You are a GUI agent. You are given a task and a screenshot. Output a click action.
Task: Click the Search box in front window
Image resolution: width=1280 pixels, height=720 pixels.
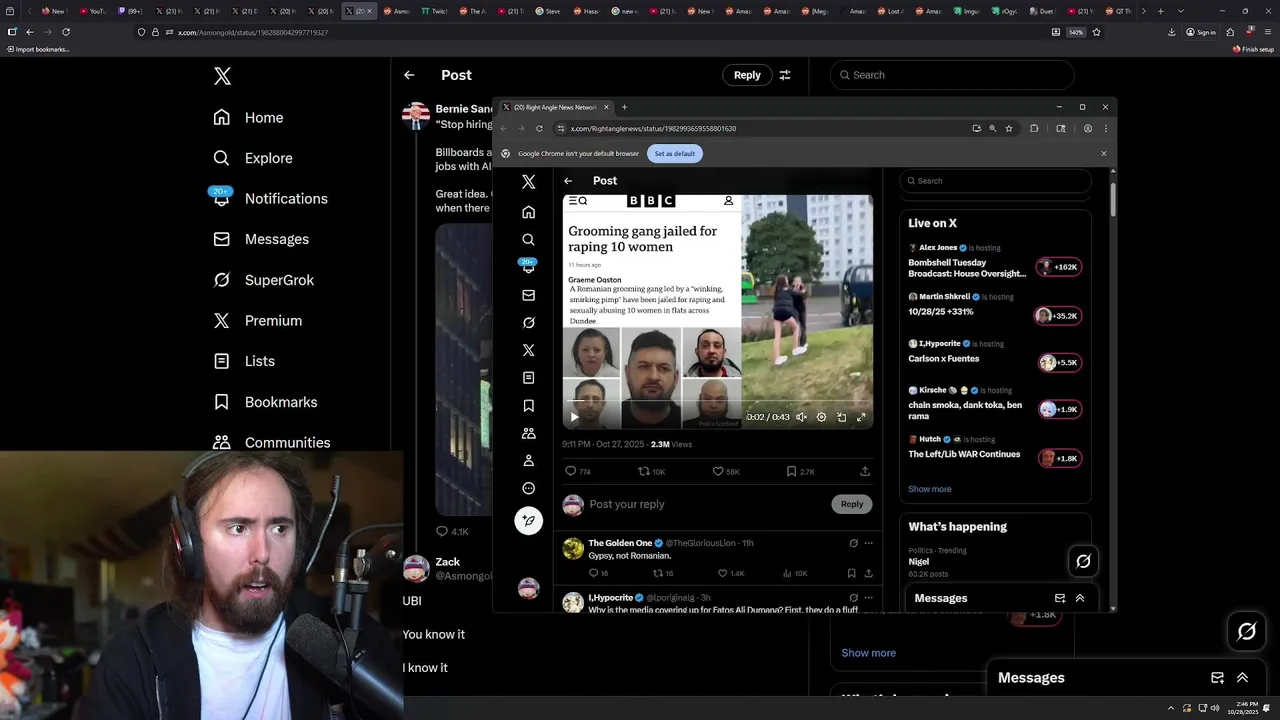pyautogui.click(x=995, y=181)
